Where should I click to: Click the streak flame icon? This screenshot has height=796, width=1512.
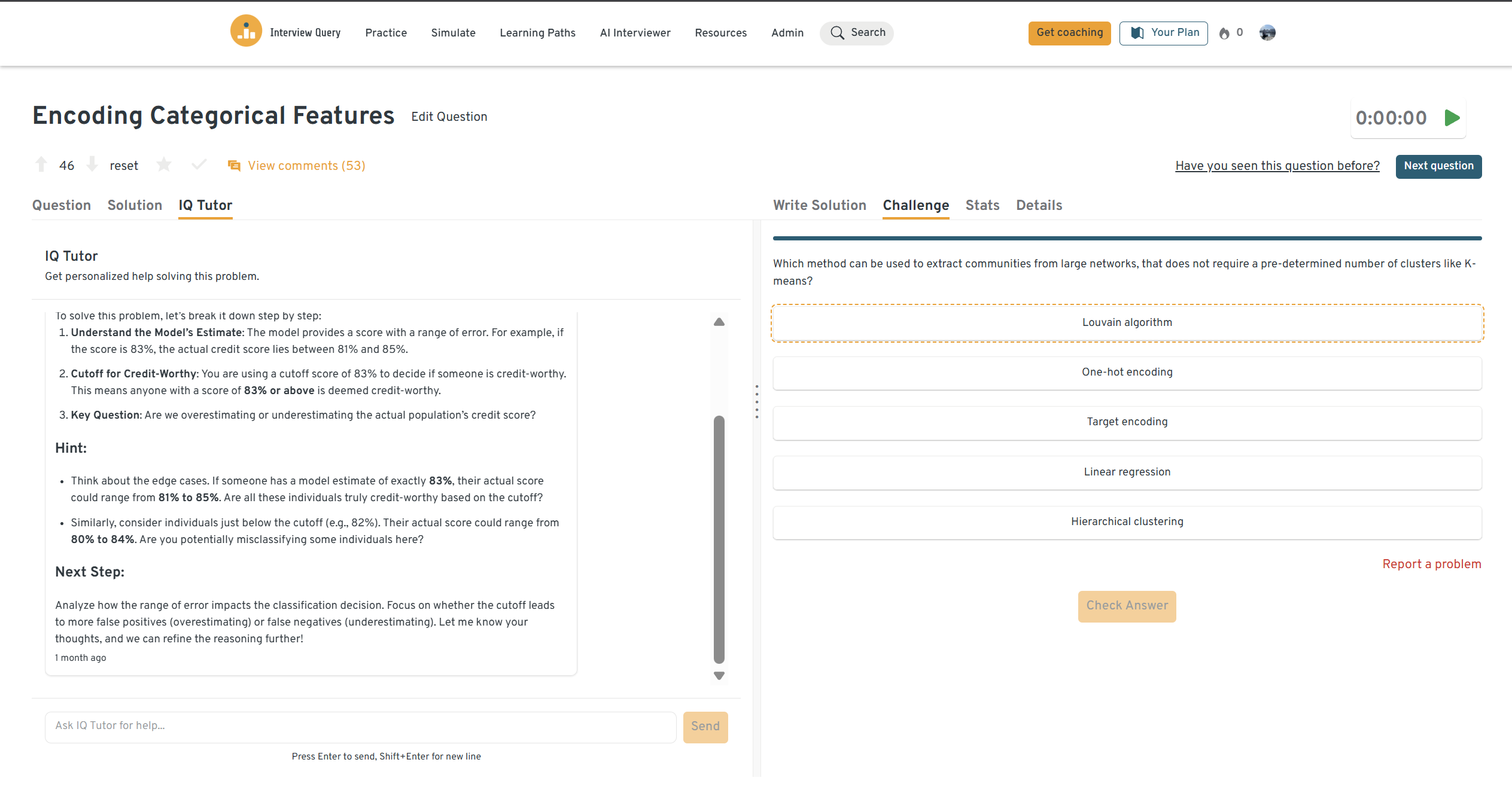click(1224, 33)
